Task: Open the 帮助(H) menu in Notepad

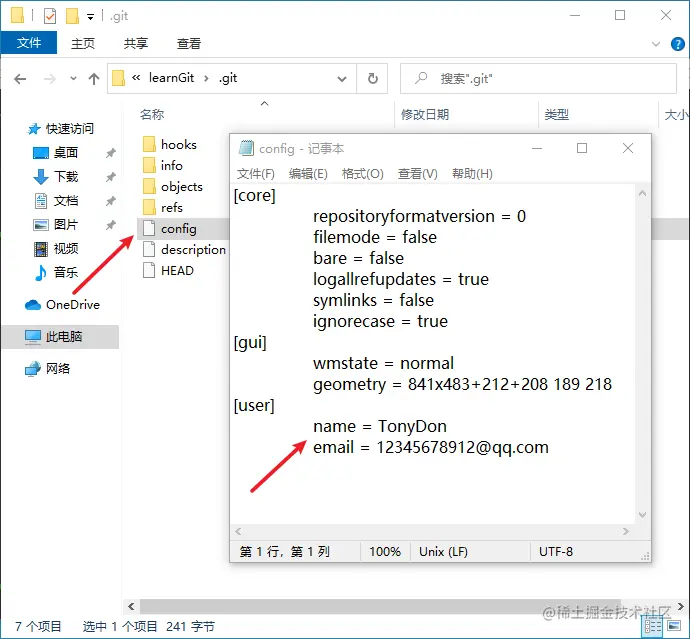Action: pos(472,174)
